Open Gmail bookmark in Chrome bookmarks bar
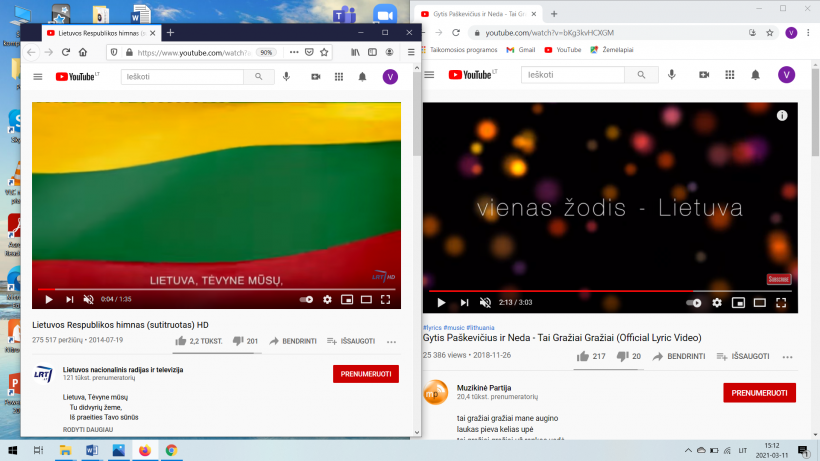Screen dimensions: 820x461 (521, 50)
